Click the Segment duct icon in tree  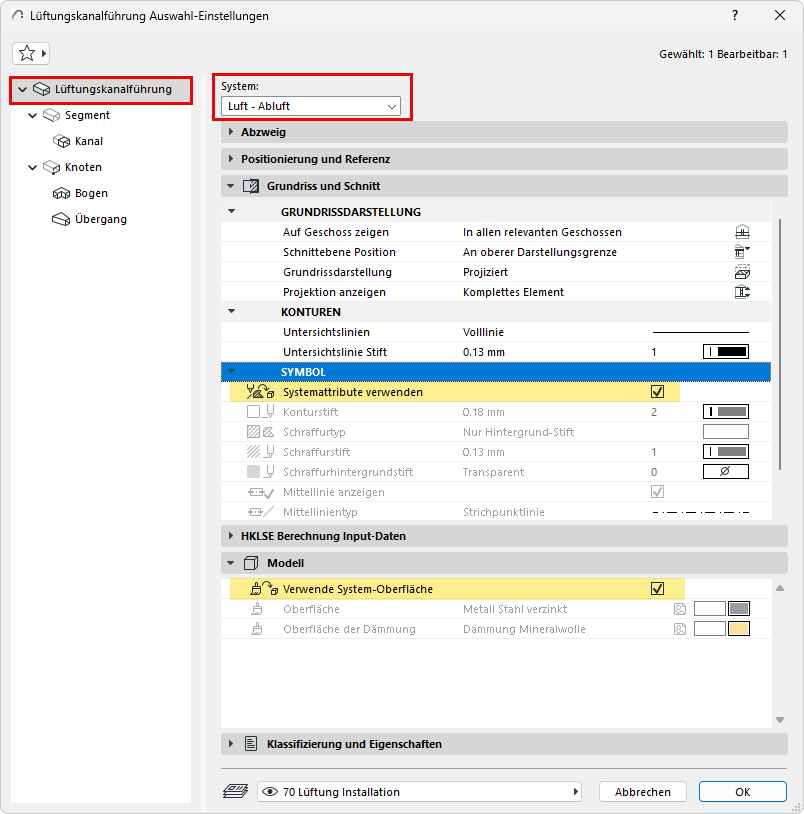[x=51, y=115]
